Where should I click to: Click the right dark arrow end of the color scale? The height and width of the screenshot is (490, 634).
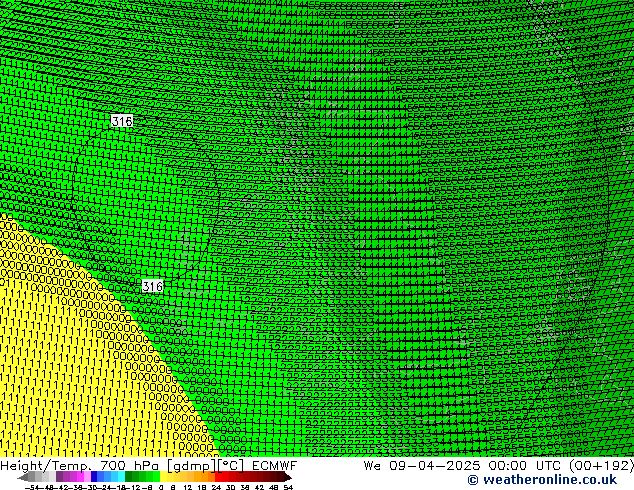(x=287, y=477)
